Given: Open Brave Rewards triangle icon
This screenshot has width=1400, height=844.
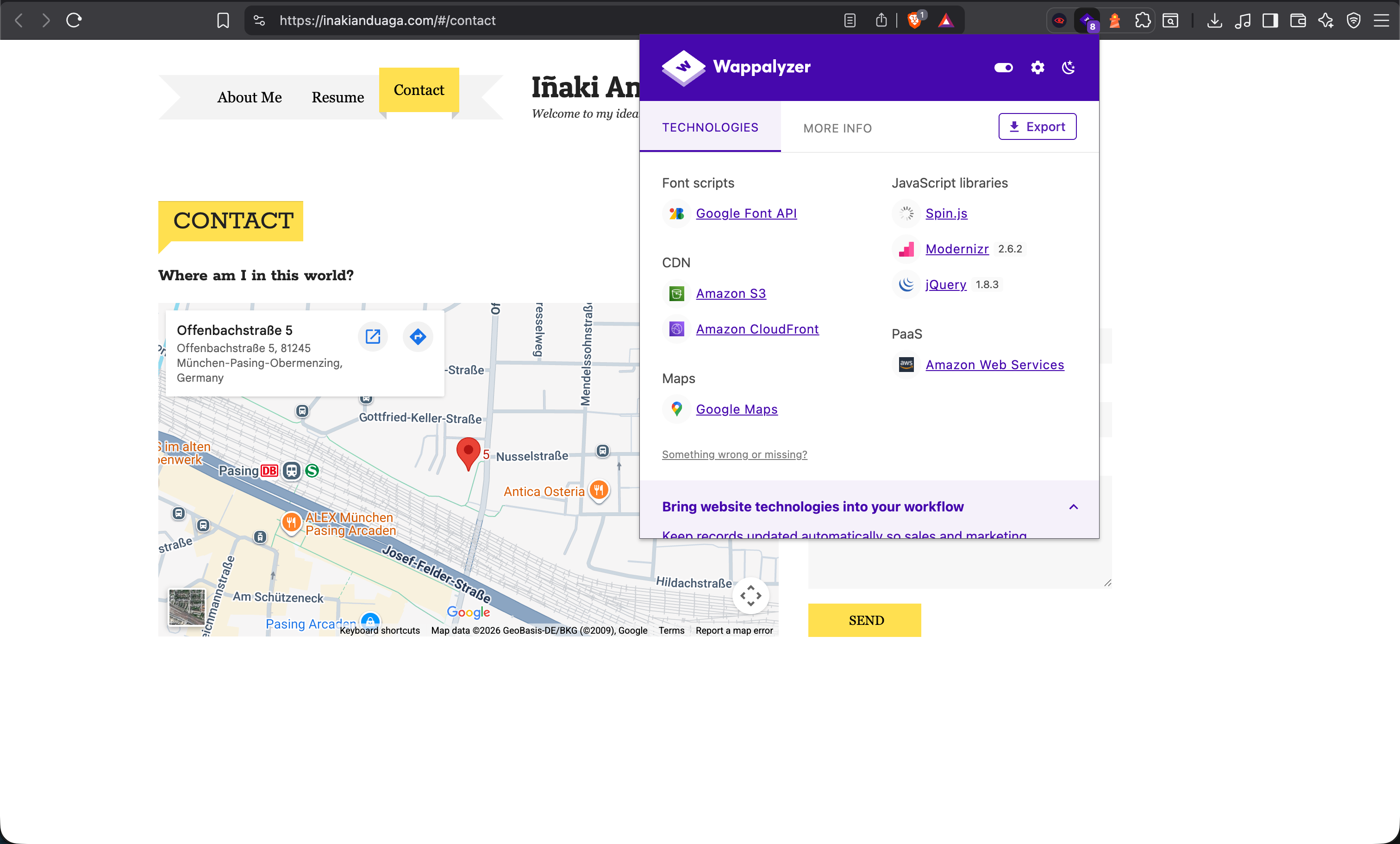Looking at the screenshot, I should (946, 20).
